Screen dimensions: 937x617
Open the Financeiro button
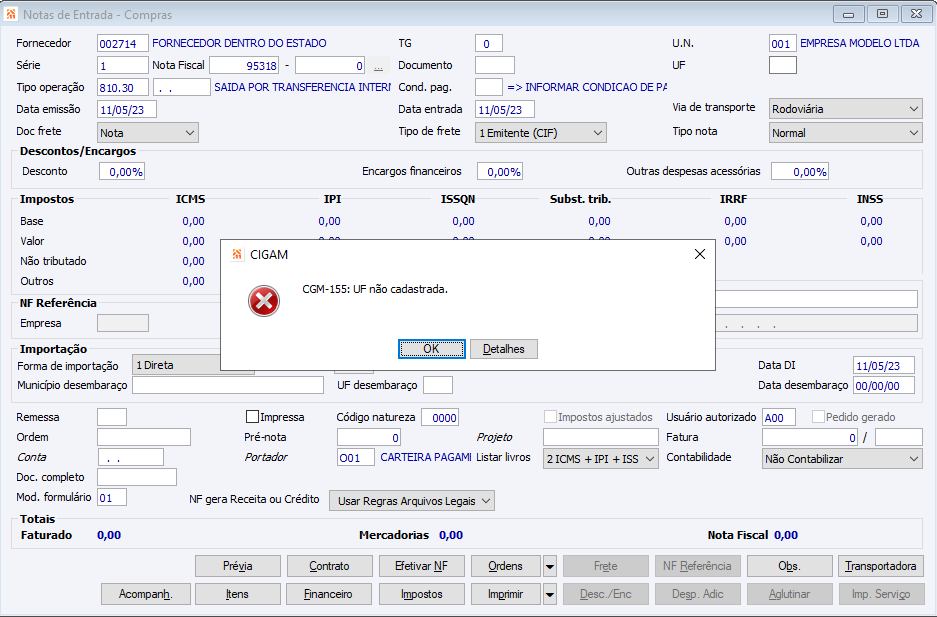[x=329, y=594]
